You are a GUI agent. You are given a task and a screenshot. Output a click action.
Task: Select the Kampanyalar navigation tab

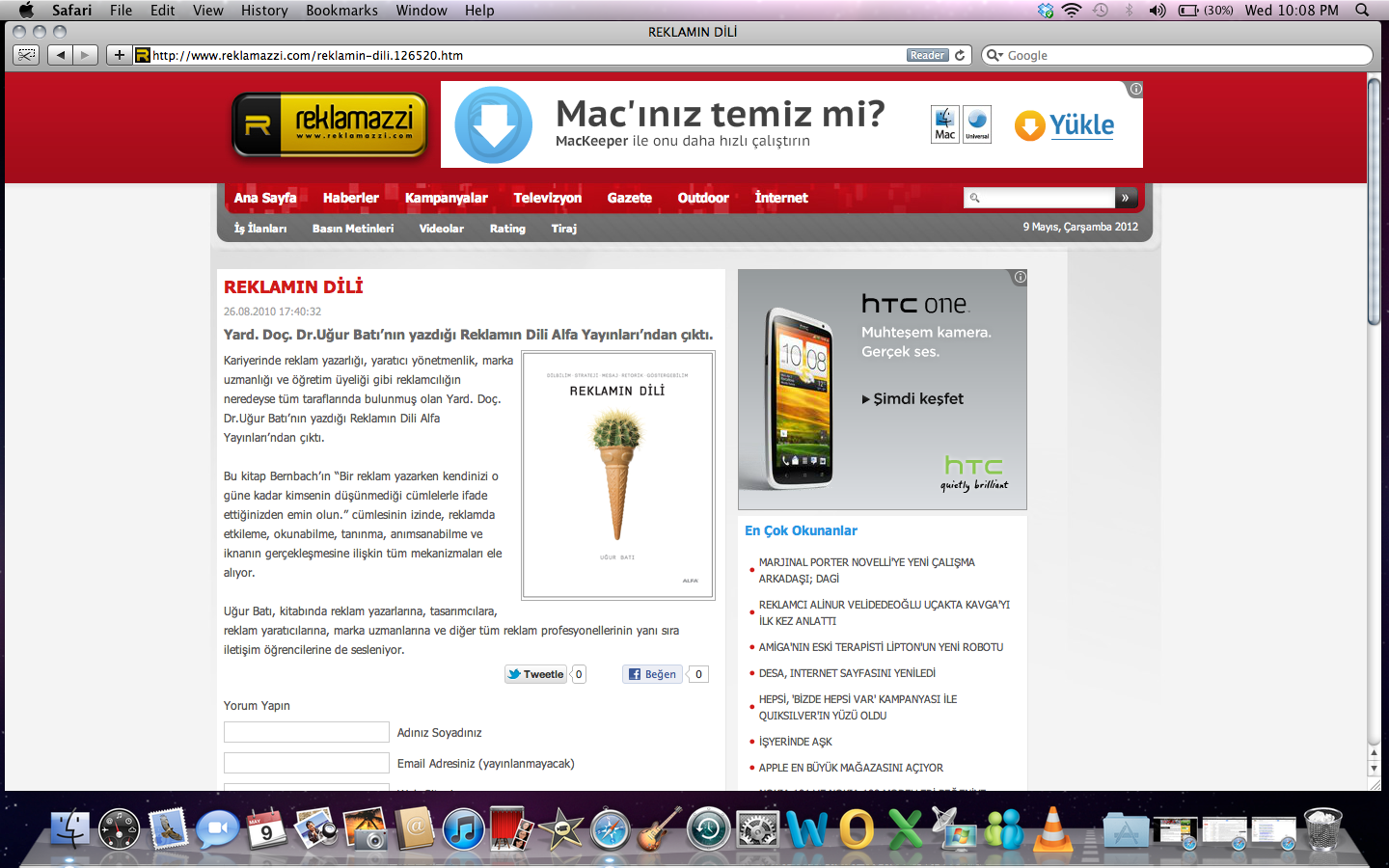(446, 198)
